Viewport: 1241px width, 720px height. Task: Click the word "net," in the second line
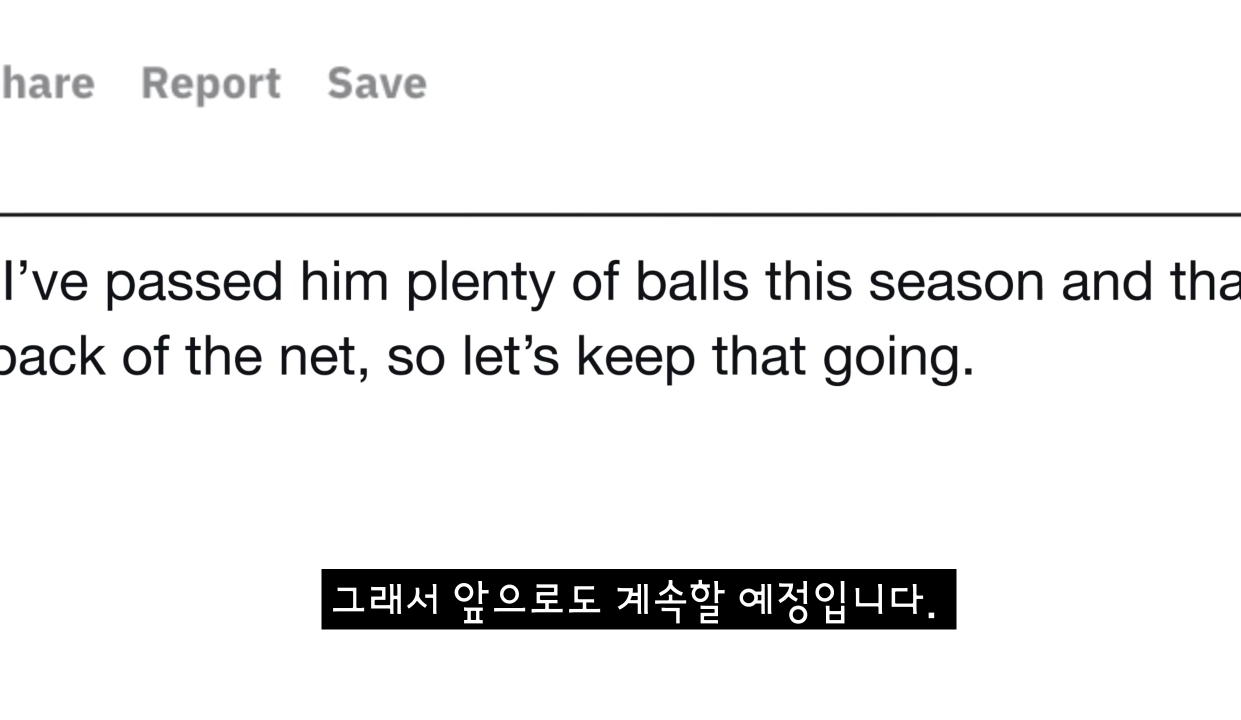[x=324, y=357]
